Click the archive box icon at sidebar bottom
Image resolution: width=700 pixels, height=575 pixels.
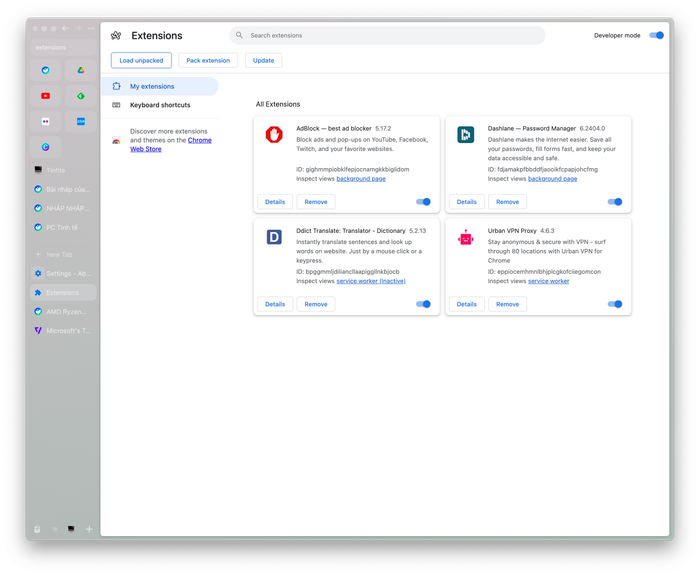point(38,529)
